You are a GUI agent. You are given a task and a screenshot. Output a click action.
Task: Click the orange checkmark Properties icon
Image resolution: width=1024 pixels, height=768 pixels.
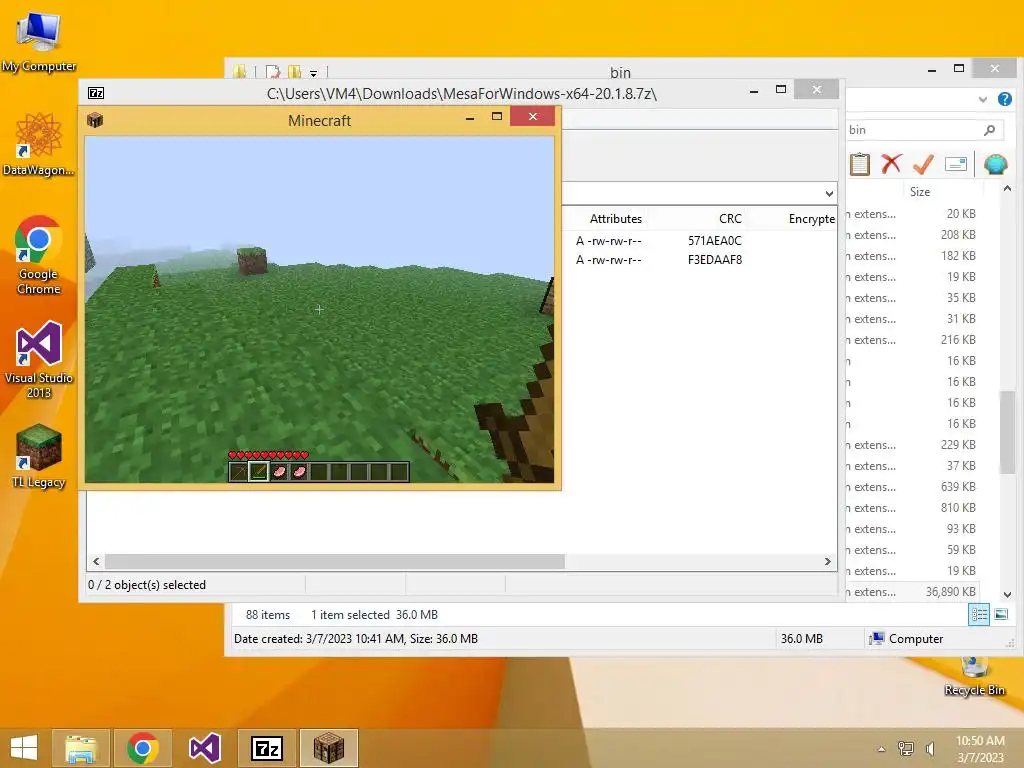[923, 164]
